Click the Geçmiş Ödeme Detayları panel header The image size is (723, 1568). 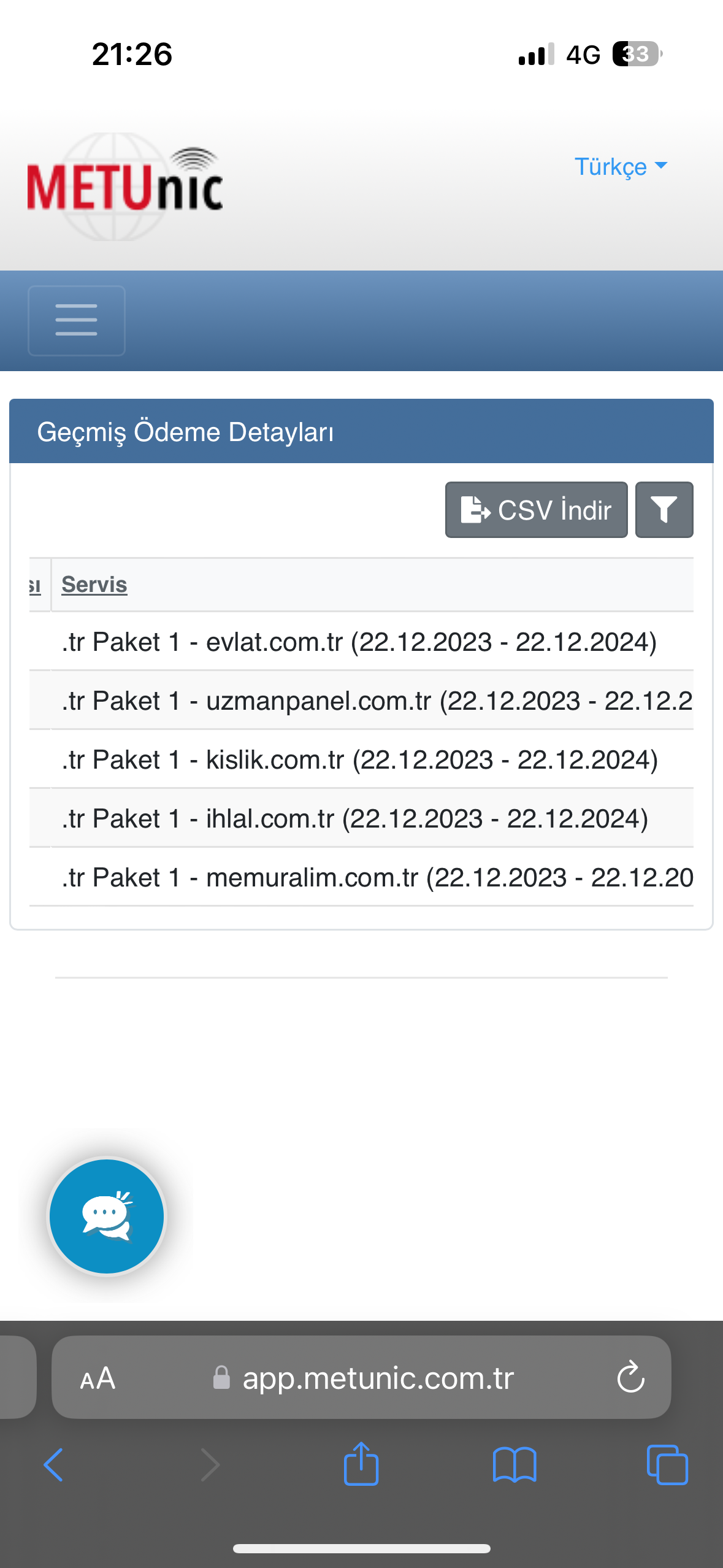[x=361, y=431]
